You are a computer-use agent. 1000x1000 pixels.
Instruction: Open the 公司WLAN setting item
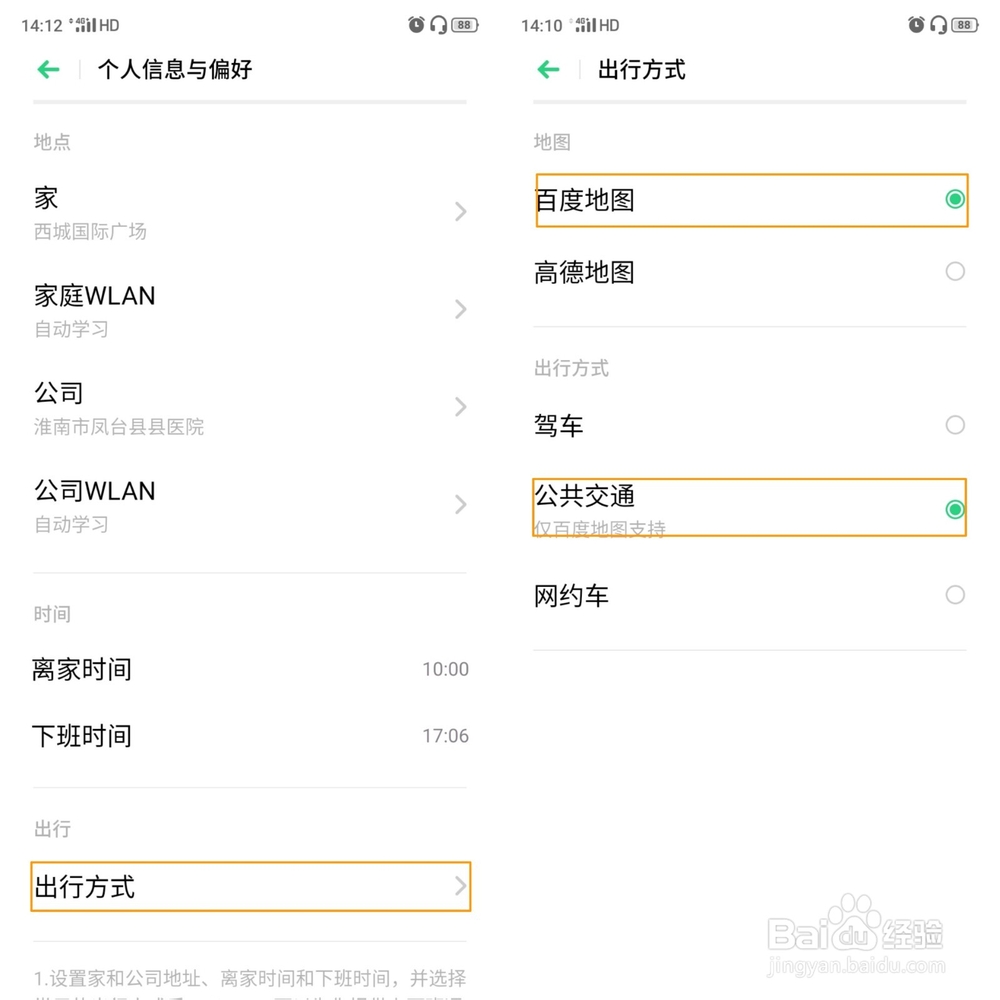click(x=250, y=505)
